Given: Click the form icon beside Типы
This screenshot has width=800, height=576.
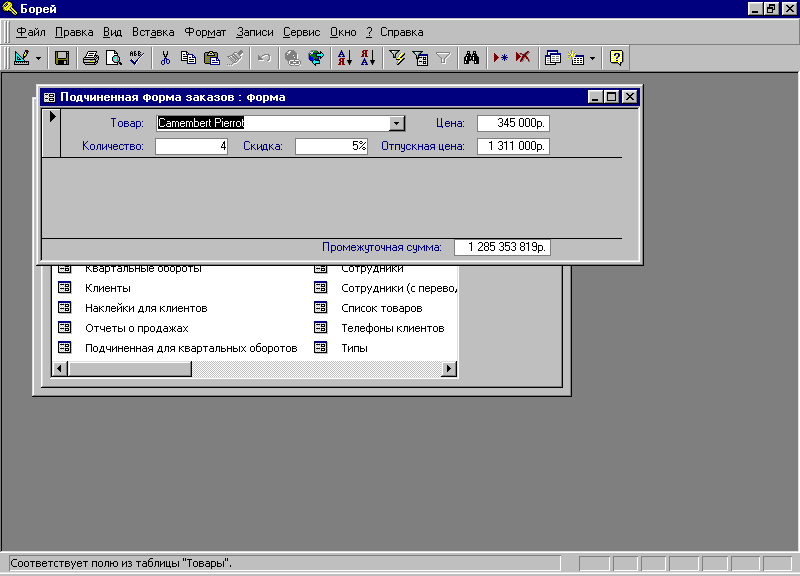Looking at the screenshot, I should [x=320, y=347].
